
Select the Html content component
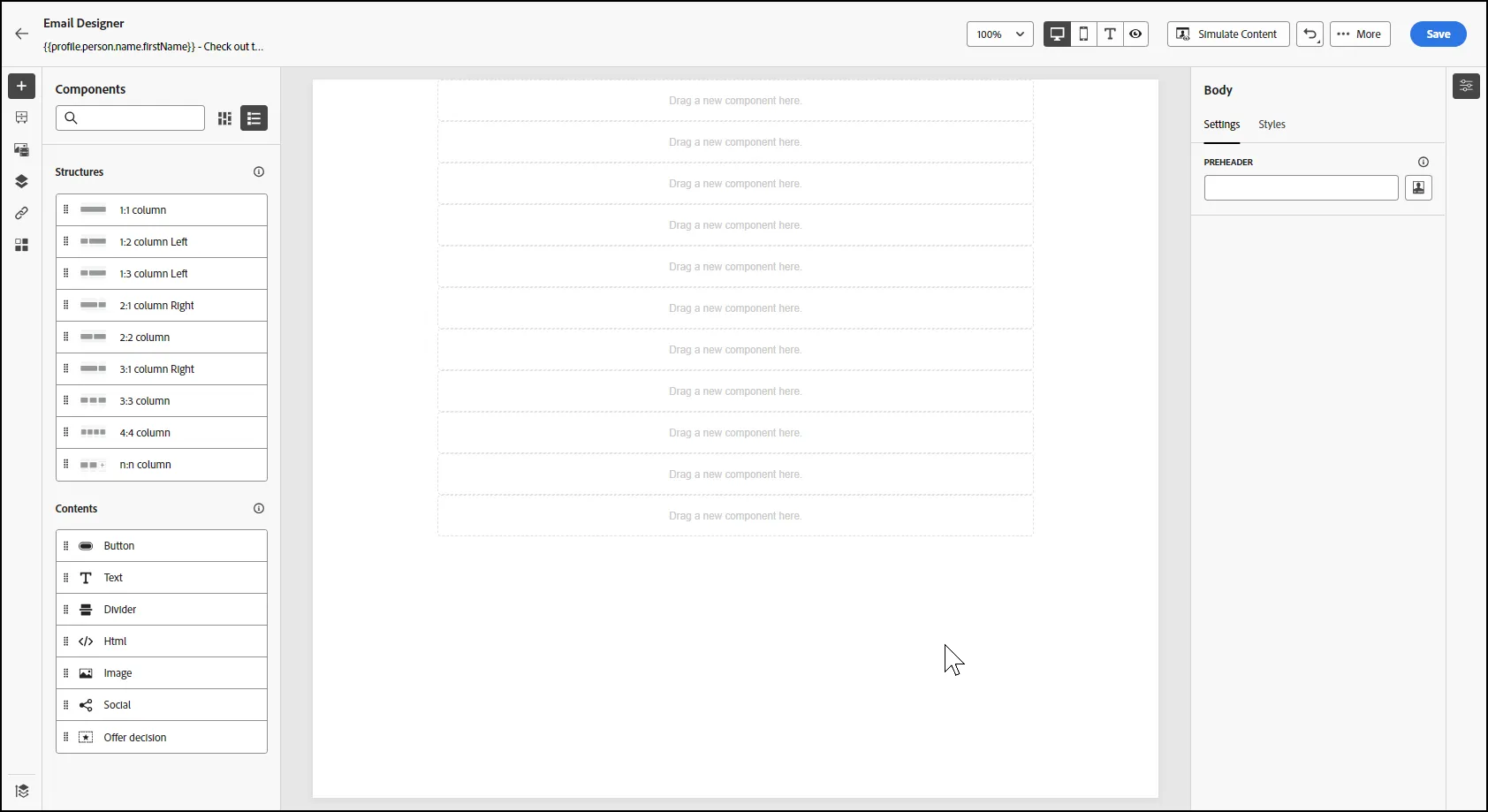click(x=162, y=641)
